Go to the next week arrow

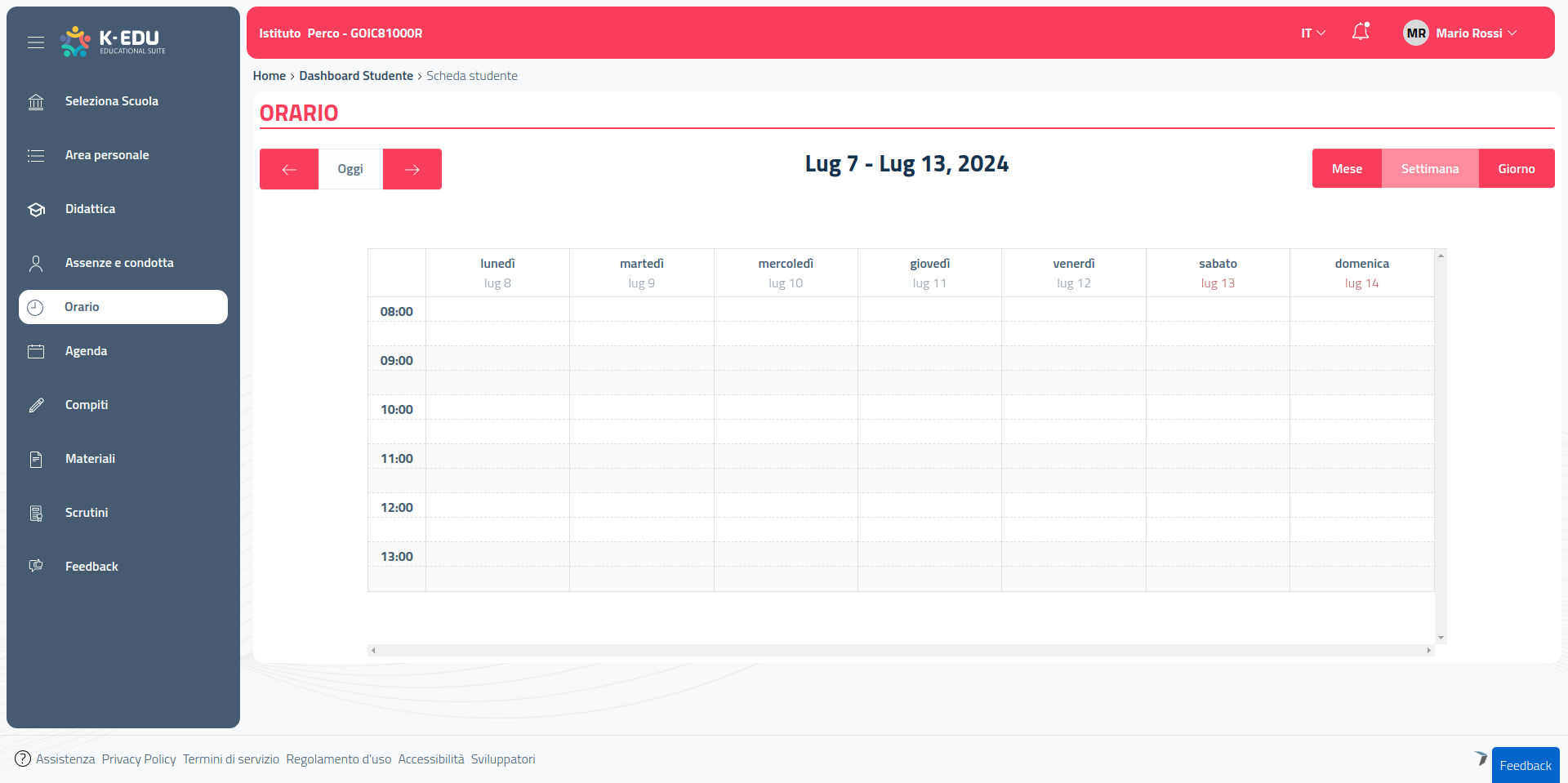point(412,169)
